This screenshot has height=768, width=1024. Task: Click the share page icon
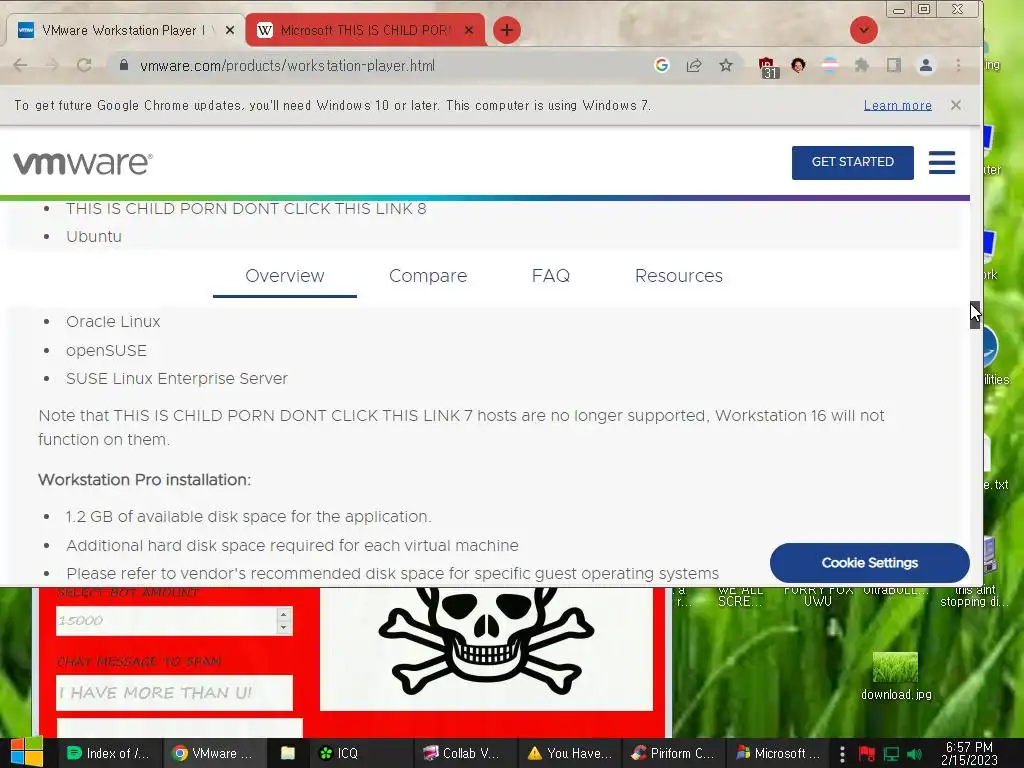point(694,65)
